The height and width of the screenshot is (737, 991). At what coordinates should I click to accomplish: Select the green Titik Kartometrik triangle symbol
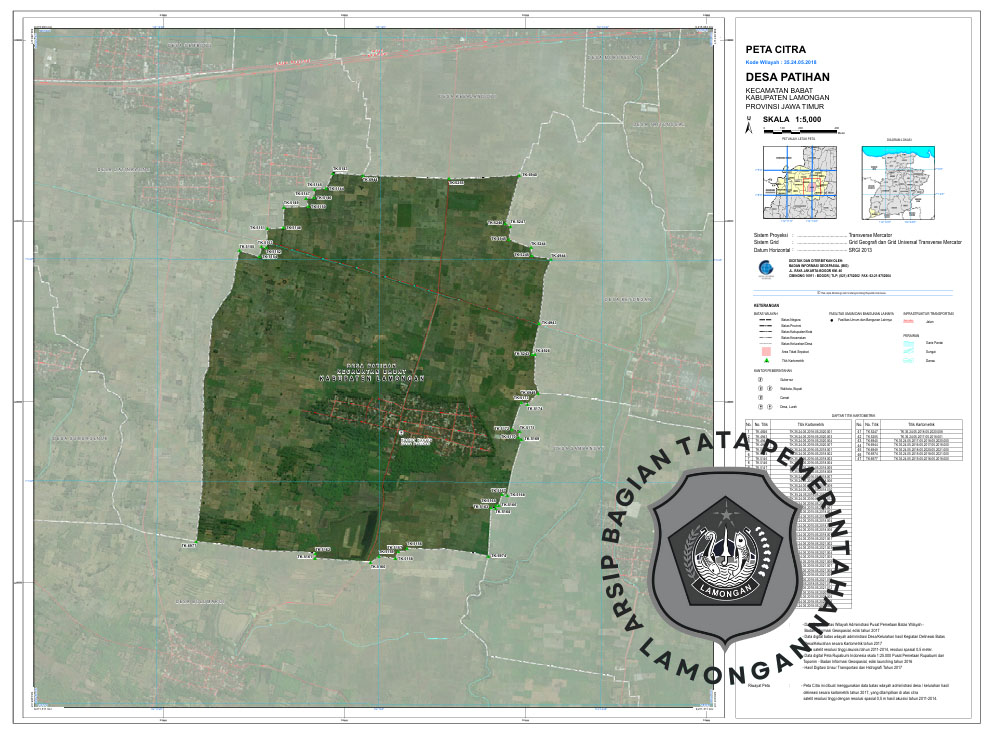[x=767, y=360]
